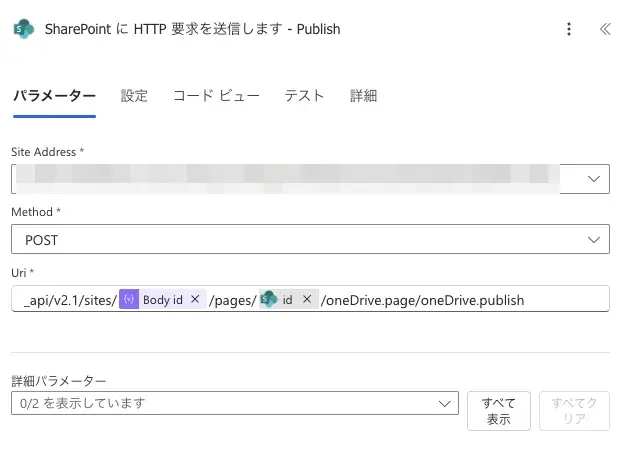Click into the Uri input field
The width and height of the screenshot is (619, 451).
[x=310, y=299]
